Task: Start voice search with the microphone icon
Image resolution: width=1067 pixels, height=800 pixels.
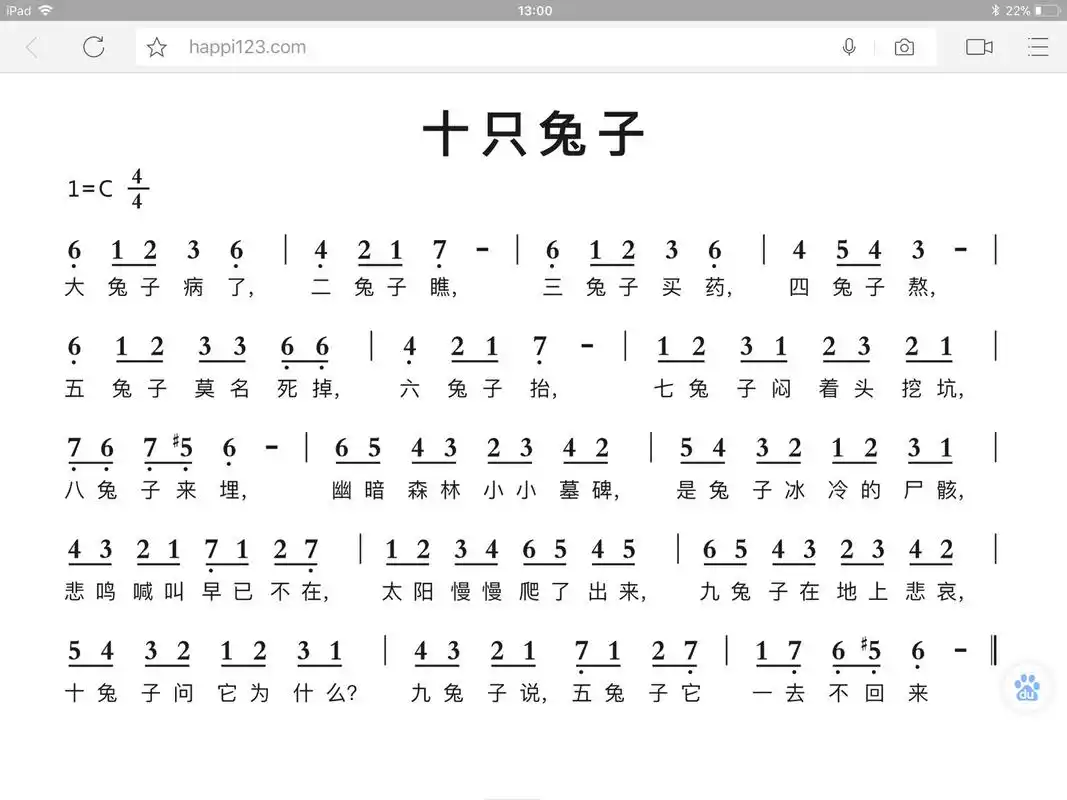Action: click(x=849, y=46)
